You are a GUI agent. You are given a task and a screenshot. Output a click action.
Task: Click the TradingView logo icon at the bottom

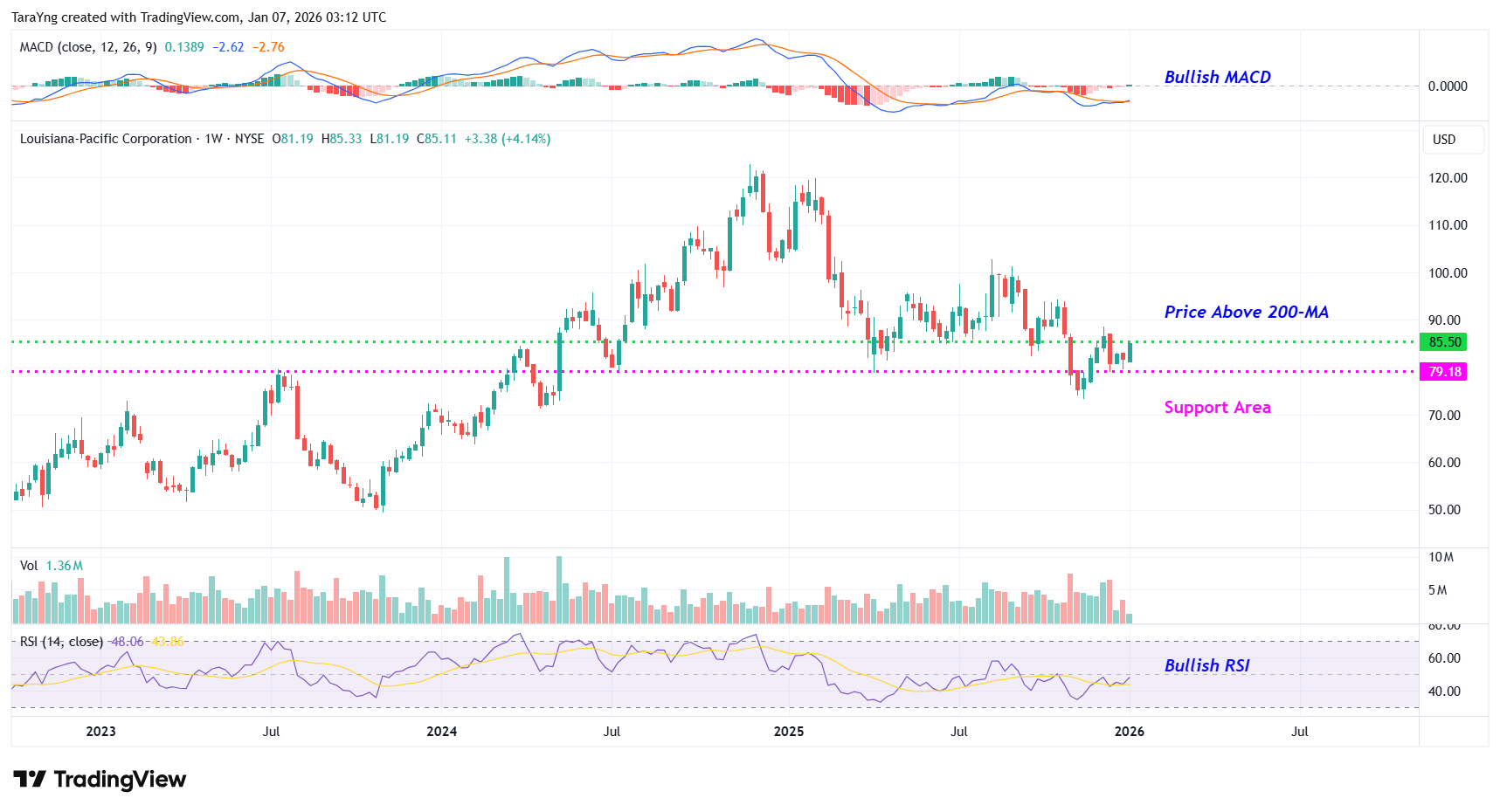(30, 779)
